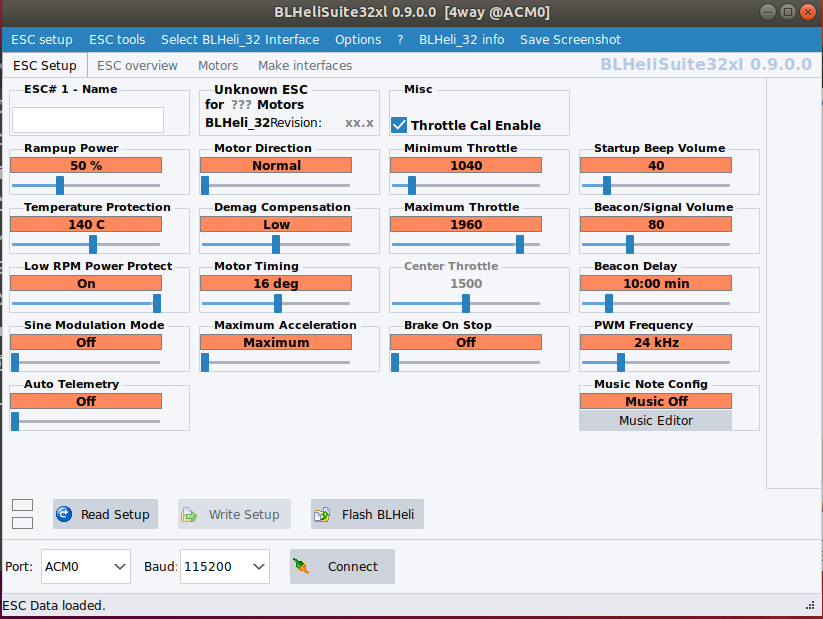Click the Read Setup icon
823x619 pixels.
point(64,514)
